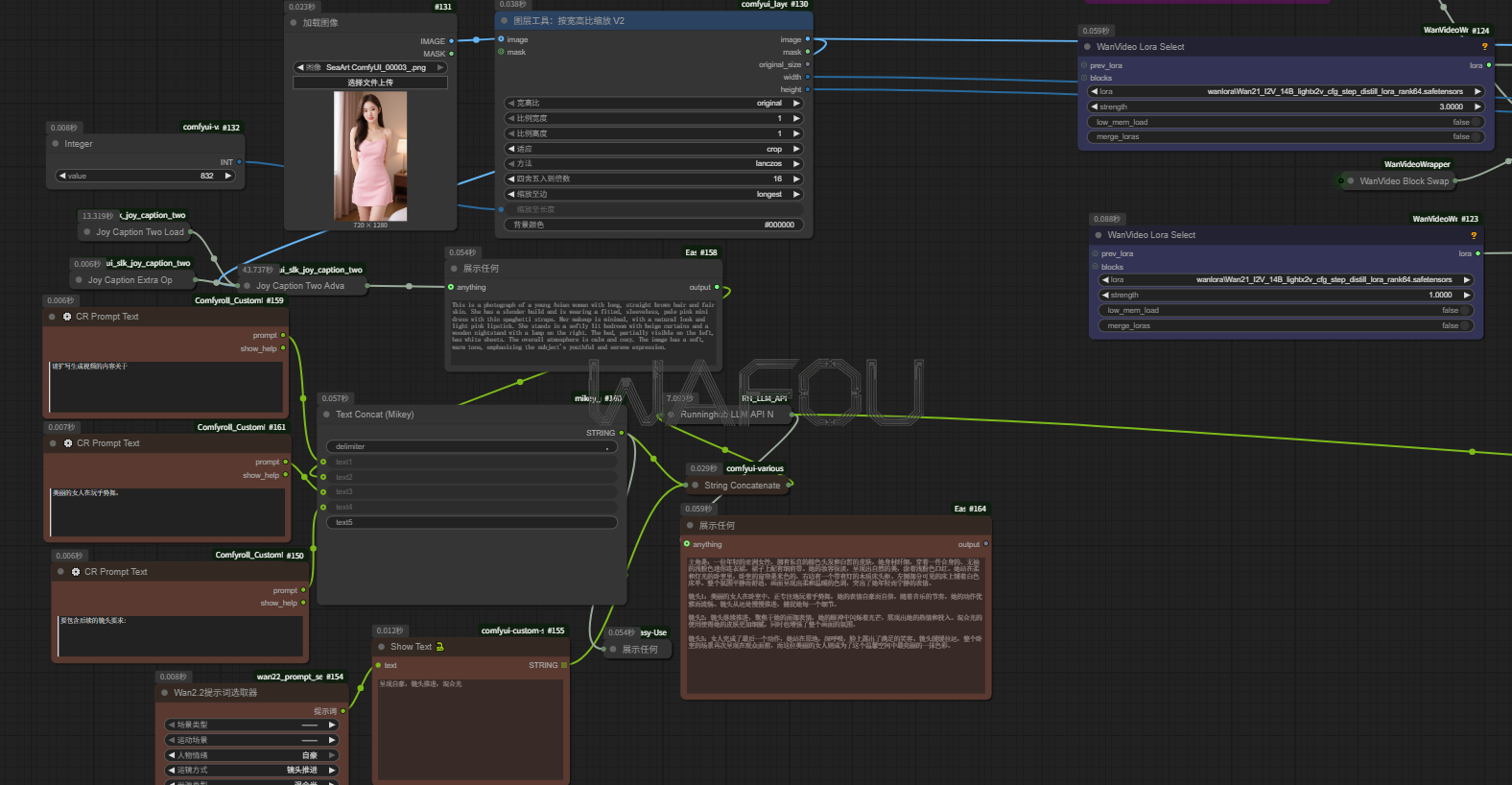The width and height of the screenshot is (1512, 785).
Task: Click the WanVideoWrapper badge above Block Swap
Action: point(1417,164)
